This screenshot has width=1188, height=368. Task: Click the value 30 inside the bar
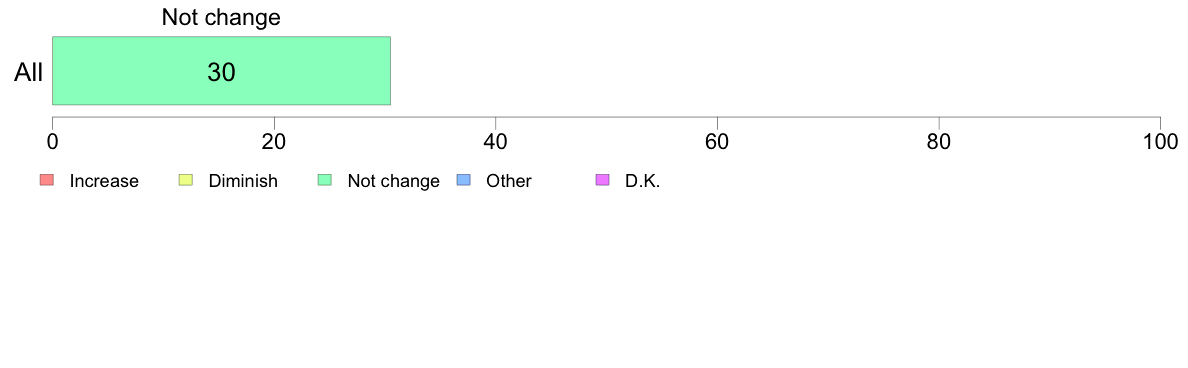coord(221,72)
